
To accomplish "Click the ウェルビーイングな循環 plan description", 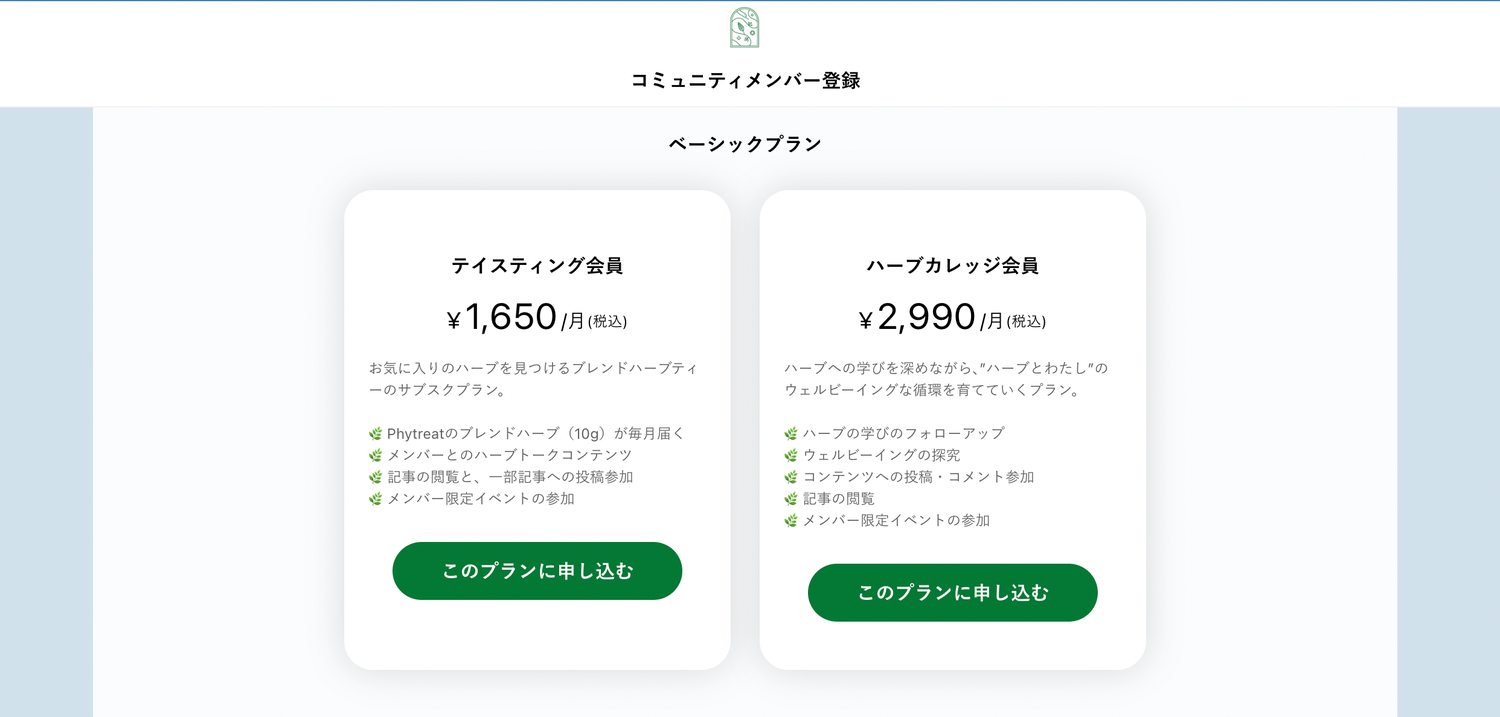I will tap(946, 379).
